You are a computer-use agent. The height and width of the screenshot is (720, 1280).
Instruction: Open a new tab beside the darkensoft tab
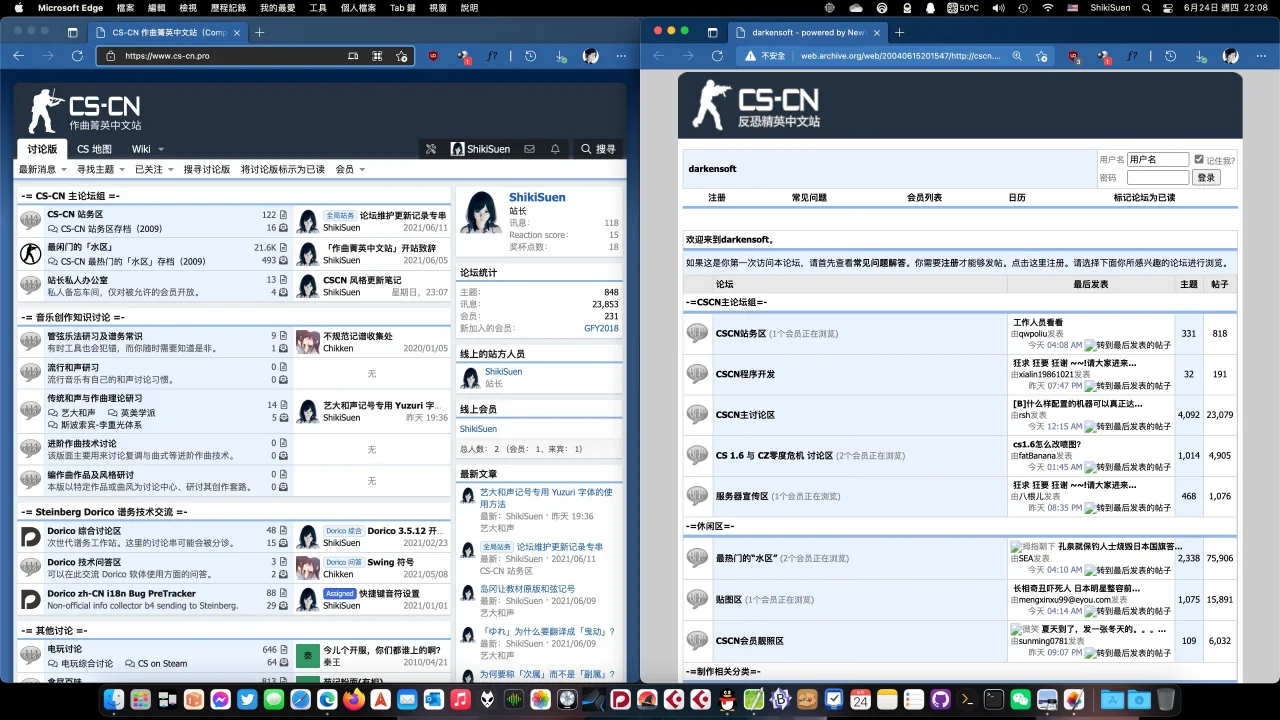899,32
